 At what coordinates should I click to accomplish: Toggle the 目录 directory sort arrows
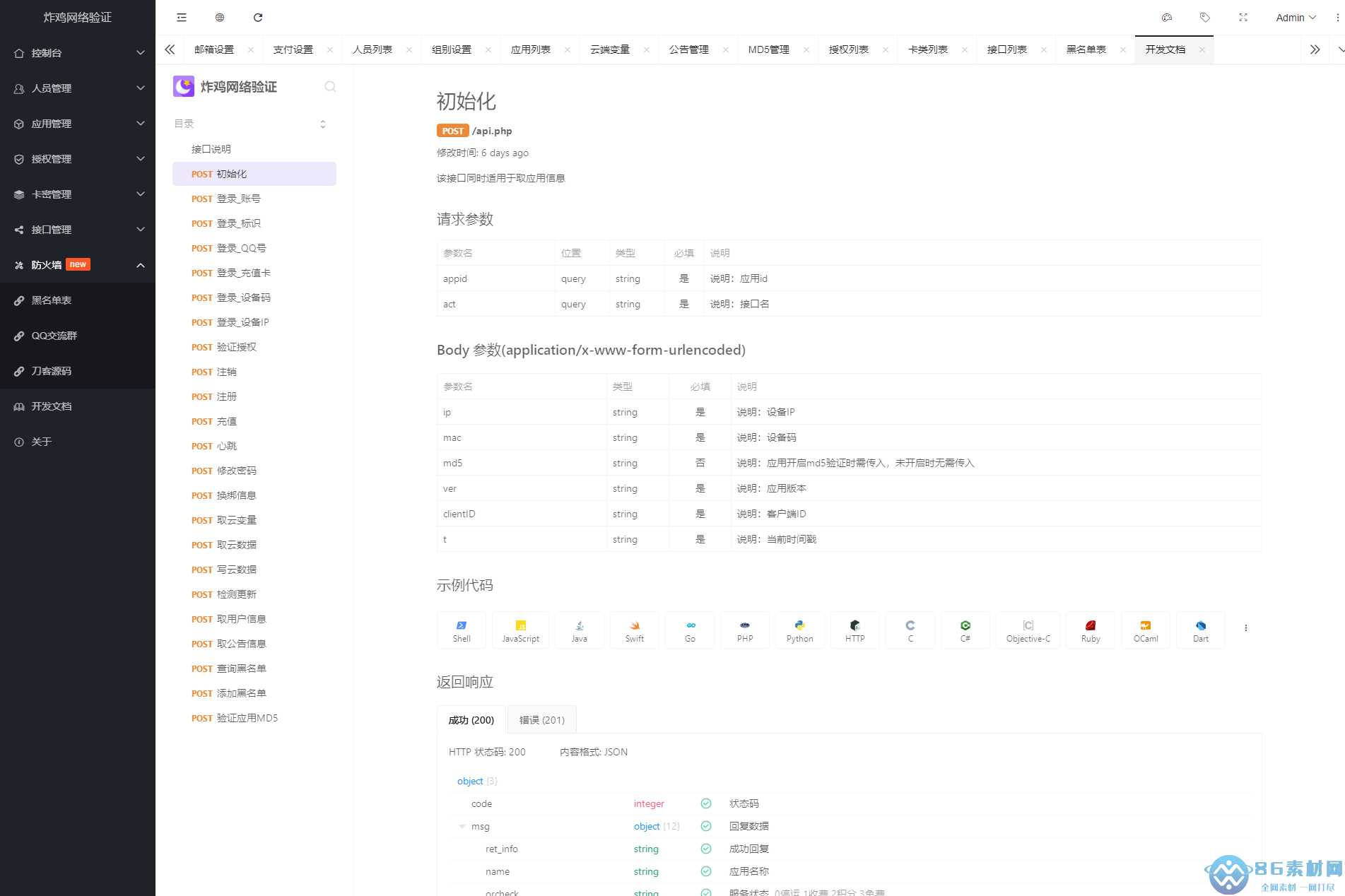pos(323,124)
